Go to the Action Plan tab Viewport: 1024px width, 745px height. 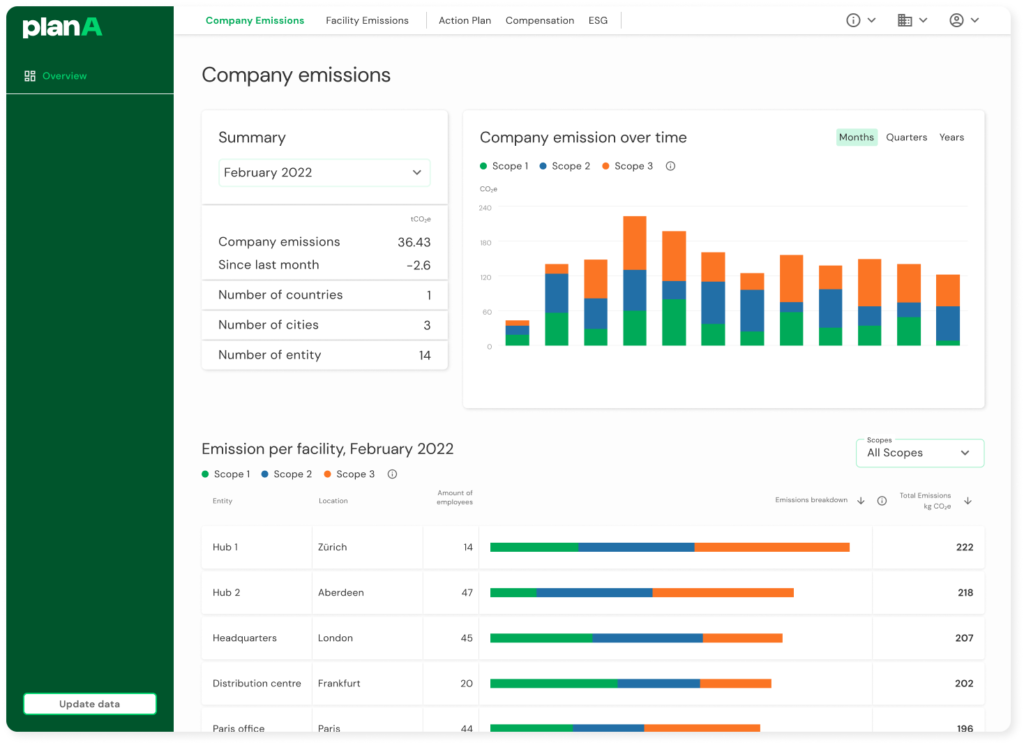tap(464, 20)
